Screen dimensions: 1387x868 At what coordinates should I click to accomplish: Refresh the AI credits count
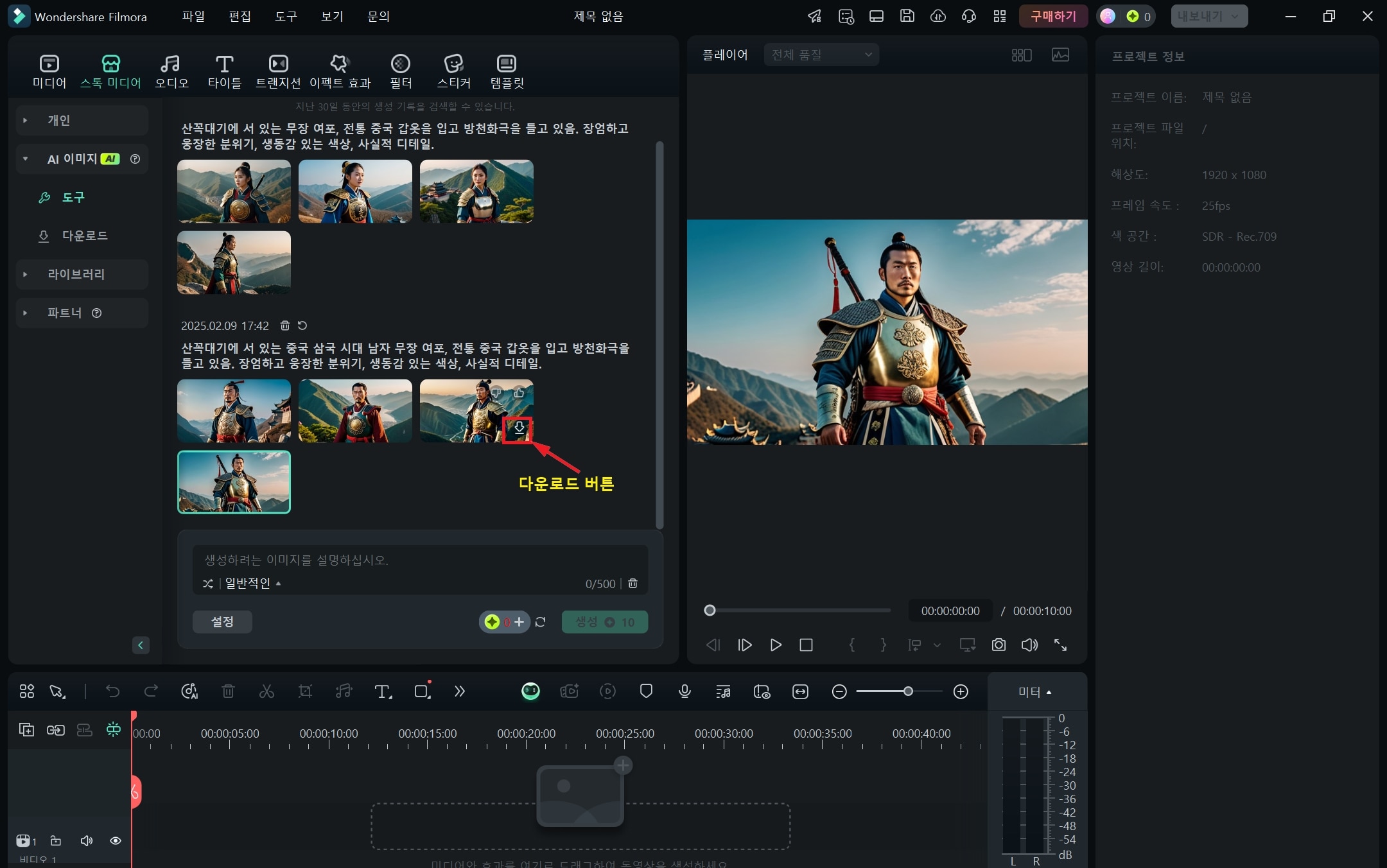click(x=541, y=621)
